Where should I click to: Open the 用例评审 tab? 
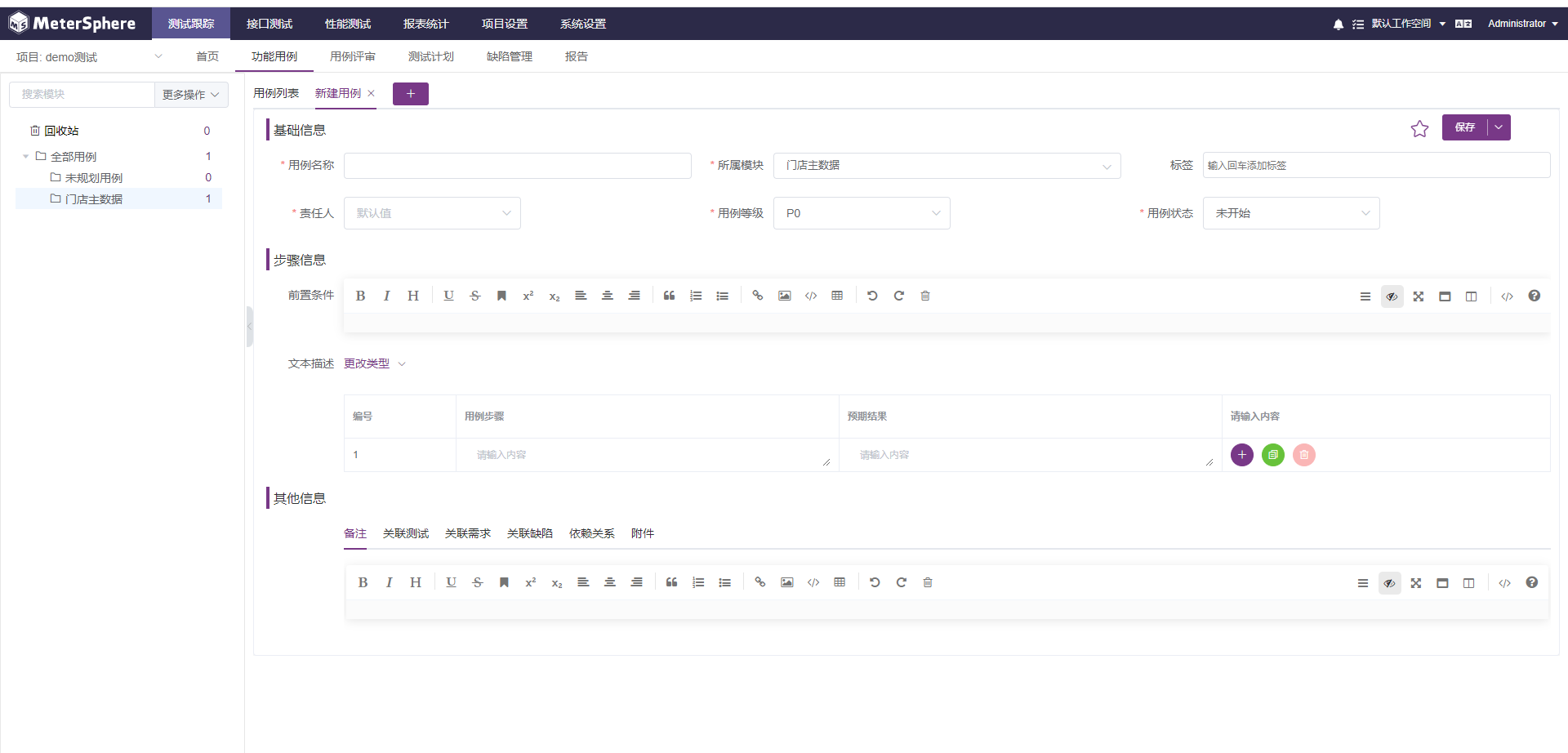(x=353, y=56)
